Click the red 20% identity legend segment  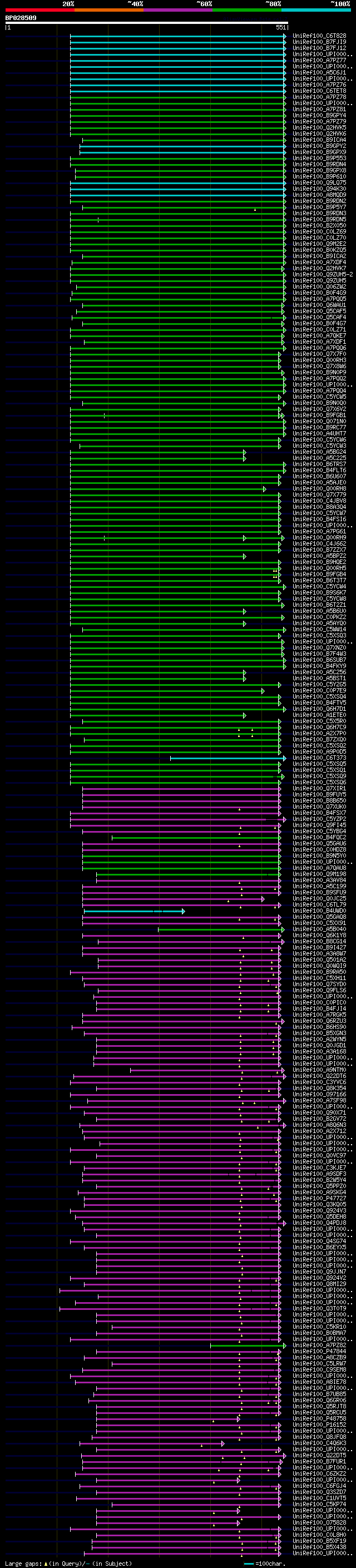(39, 10)
